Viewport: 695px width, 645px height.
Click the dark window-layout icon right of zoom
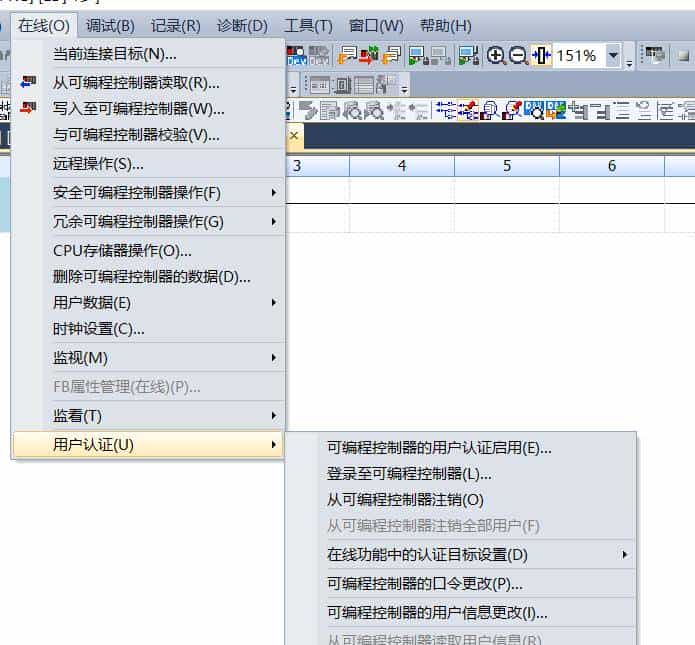(655, 55)
